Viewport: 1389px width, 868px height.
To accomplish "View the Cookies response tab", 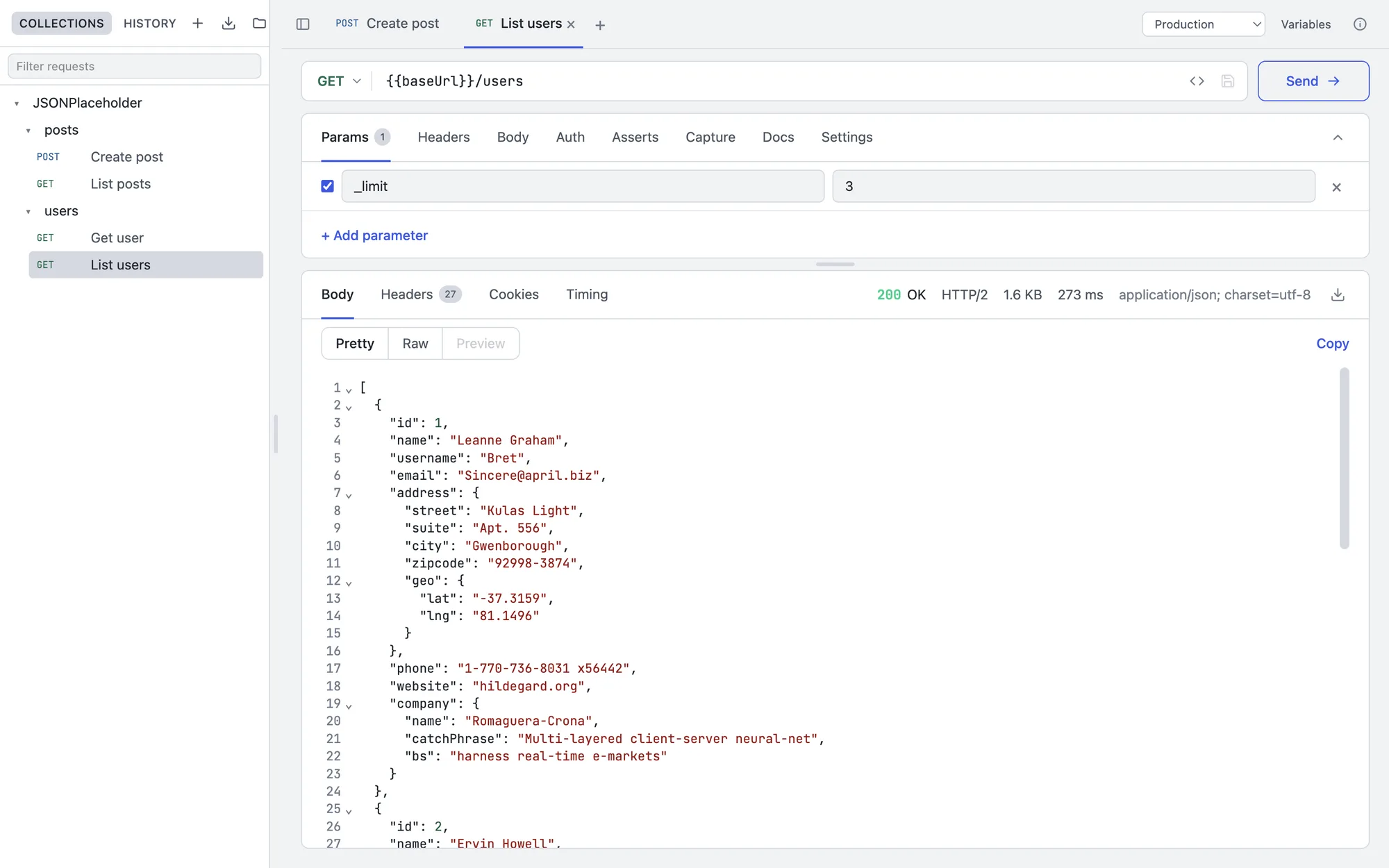I will tap(514, 294).
